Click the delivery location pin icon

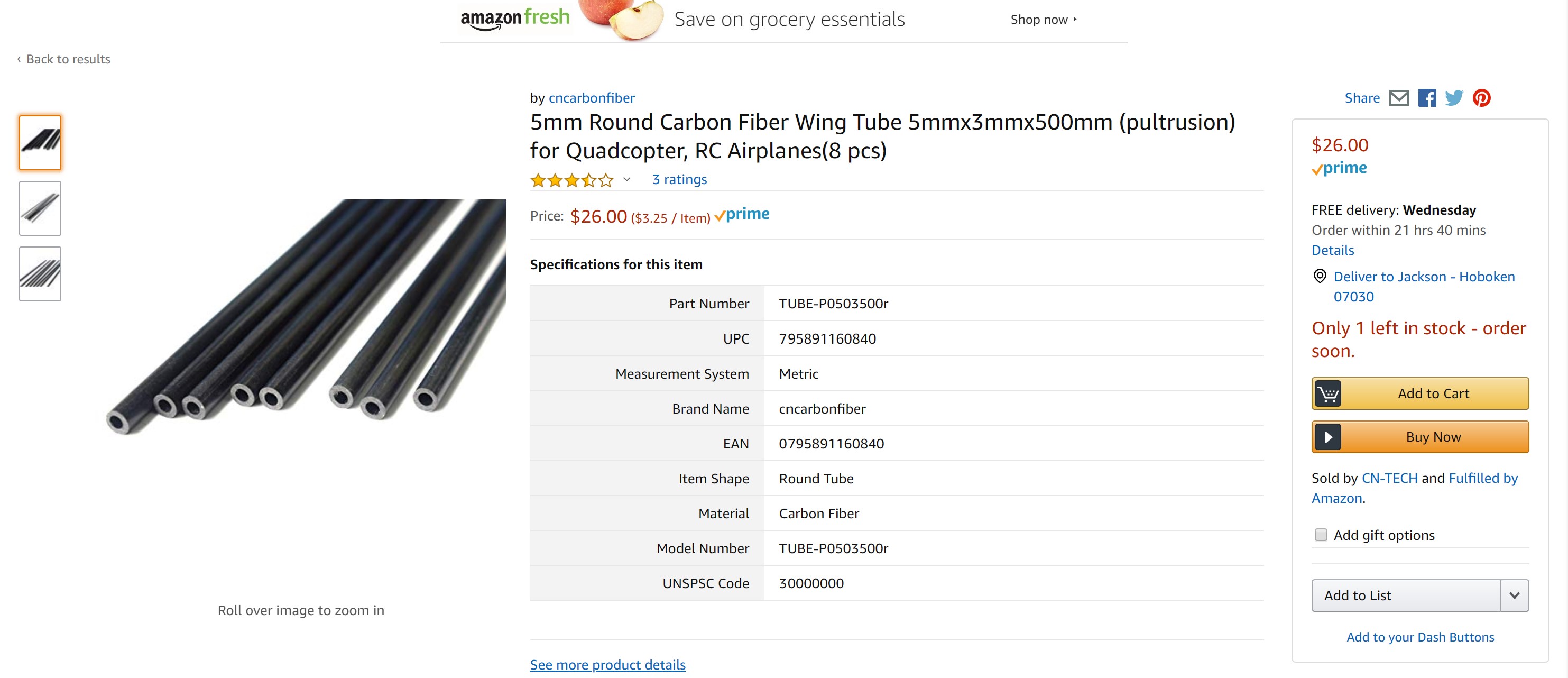[1320, 277]
